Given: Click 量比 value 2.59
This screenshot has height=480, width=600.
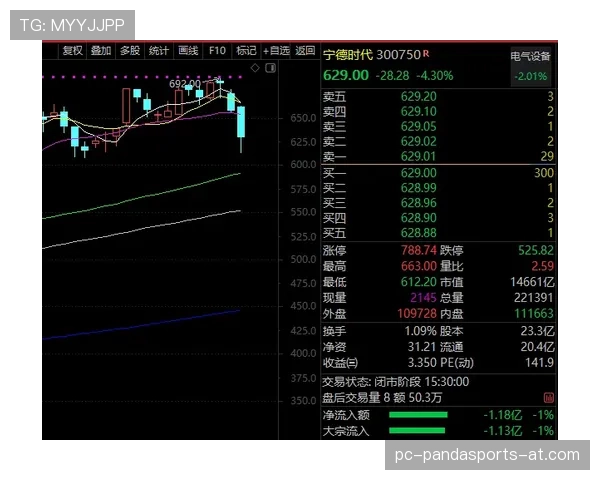Looking at the screenshot, I should point(543,266).
